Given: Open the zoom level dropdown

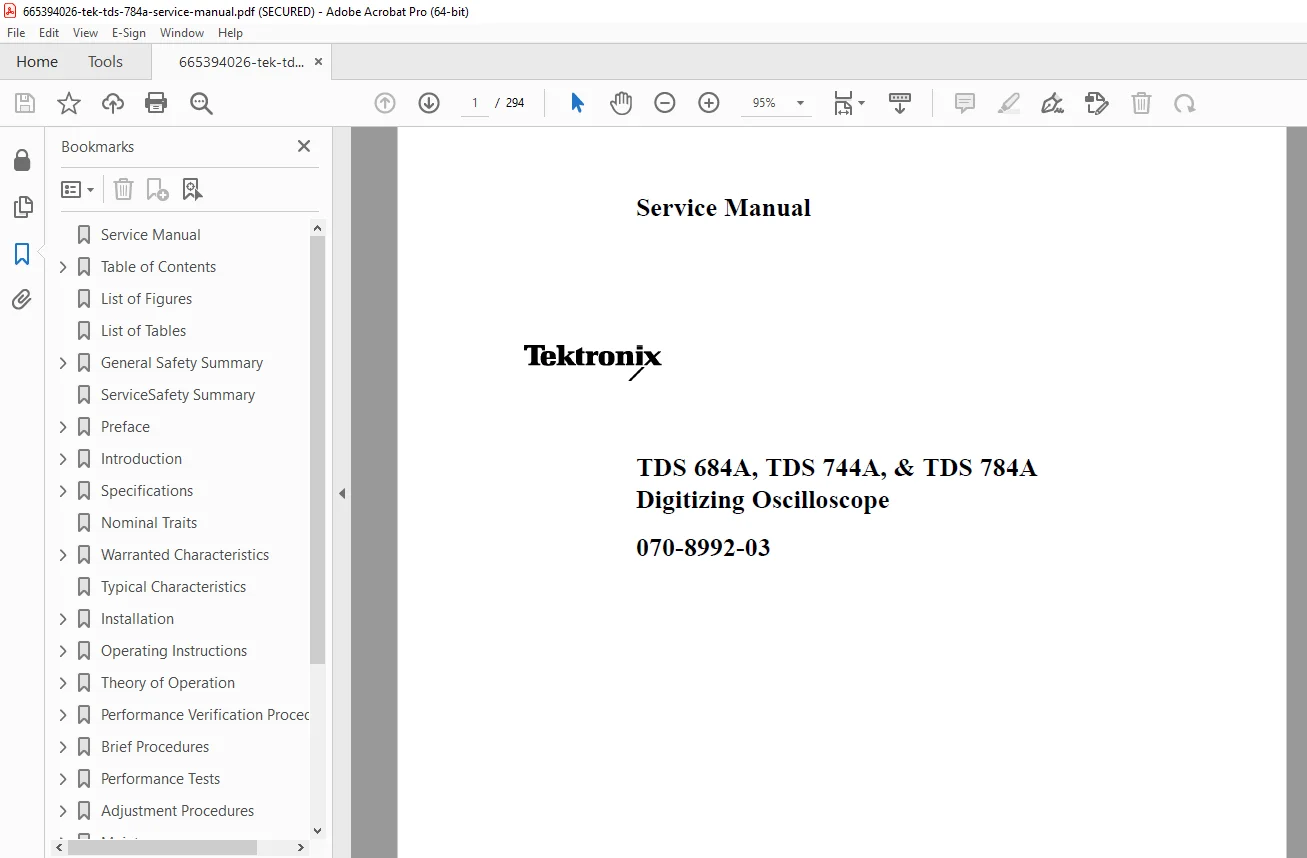Looking at the screenshot, I should [800, 103].
